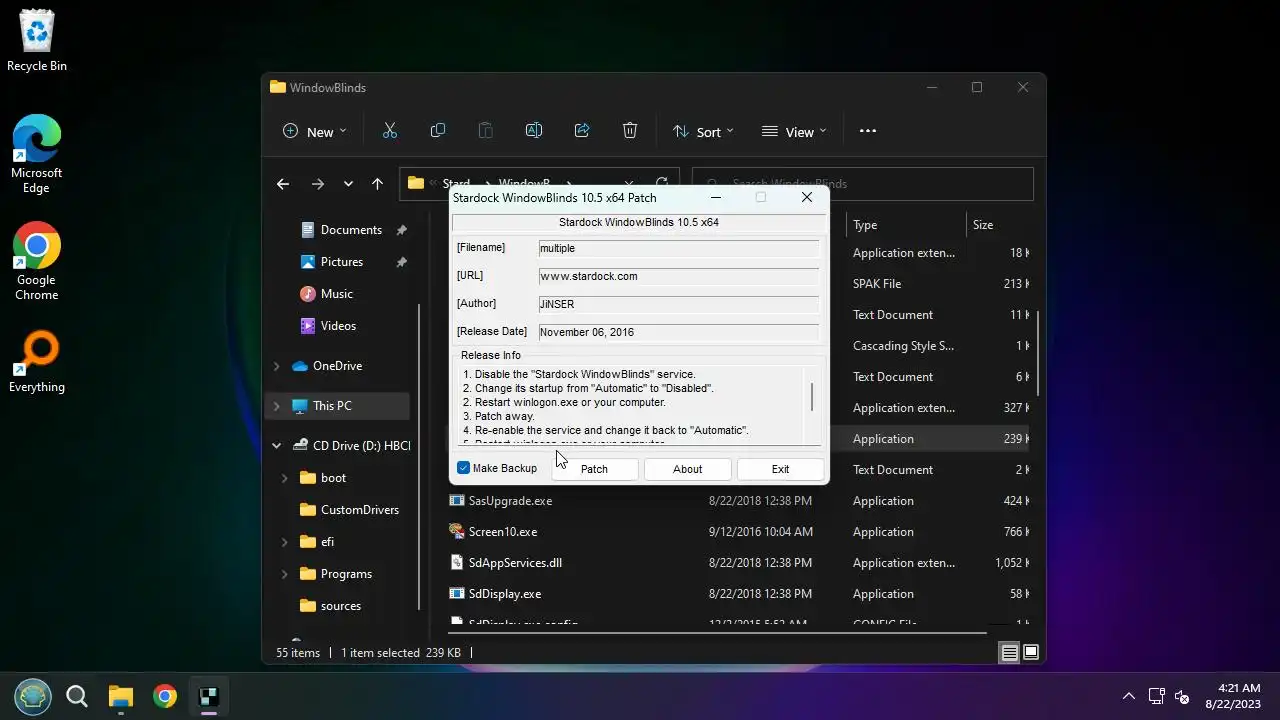Click the Size column header
This screenshot has height=720, width=1280.
pos(998,225)
